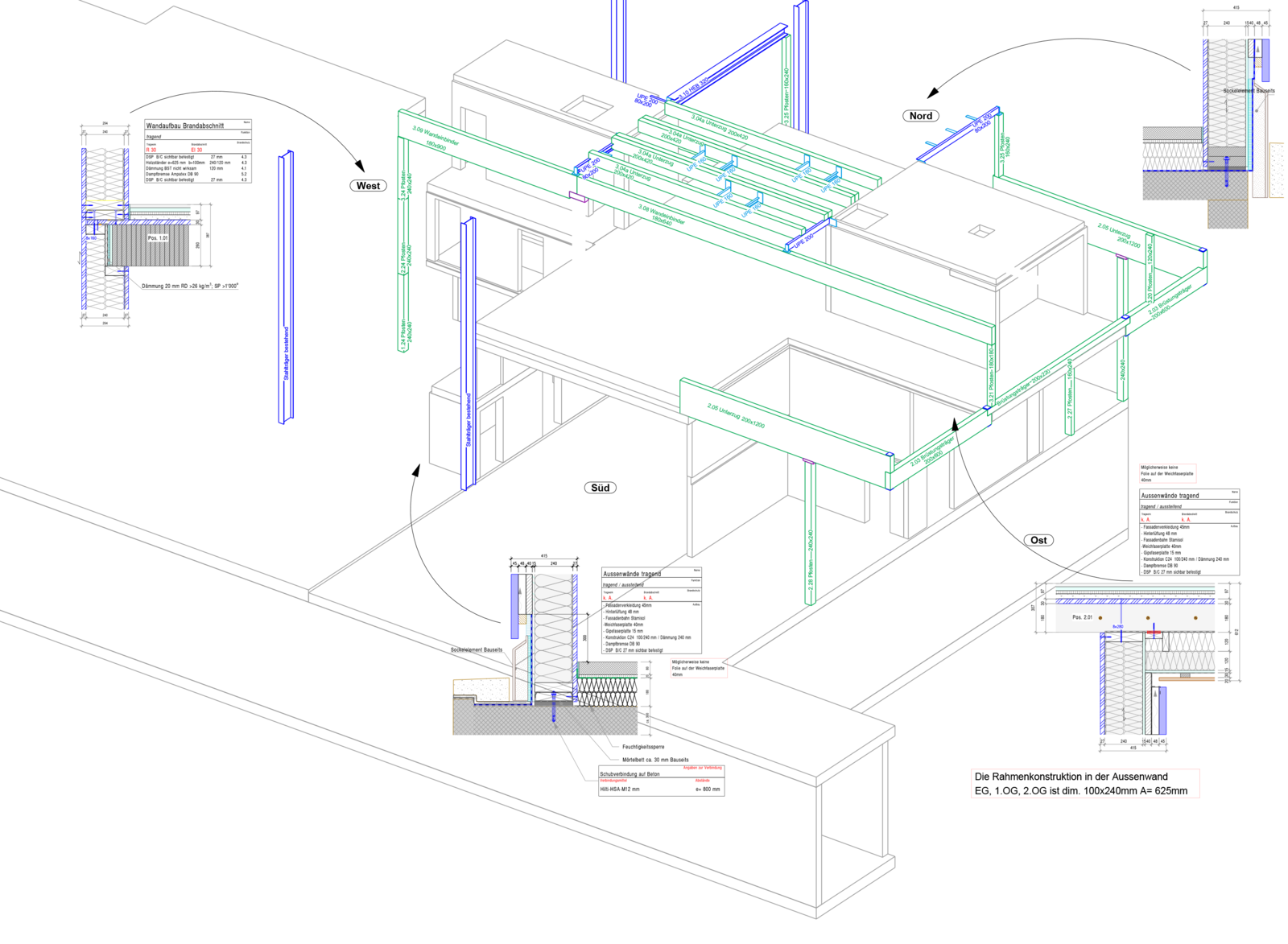Click the Wandaufbau Brandabschnitt table title
The image size is (1288, 944).
[184, 126]
